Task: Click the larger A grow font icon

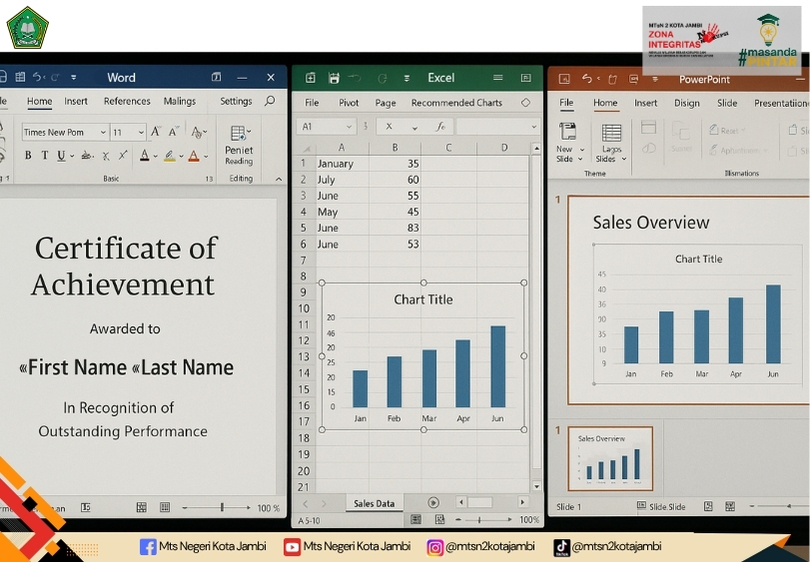Action: tap(155, 132)
